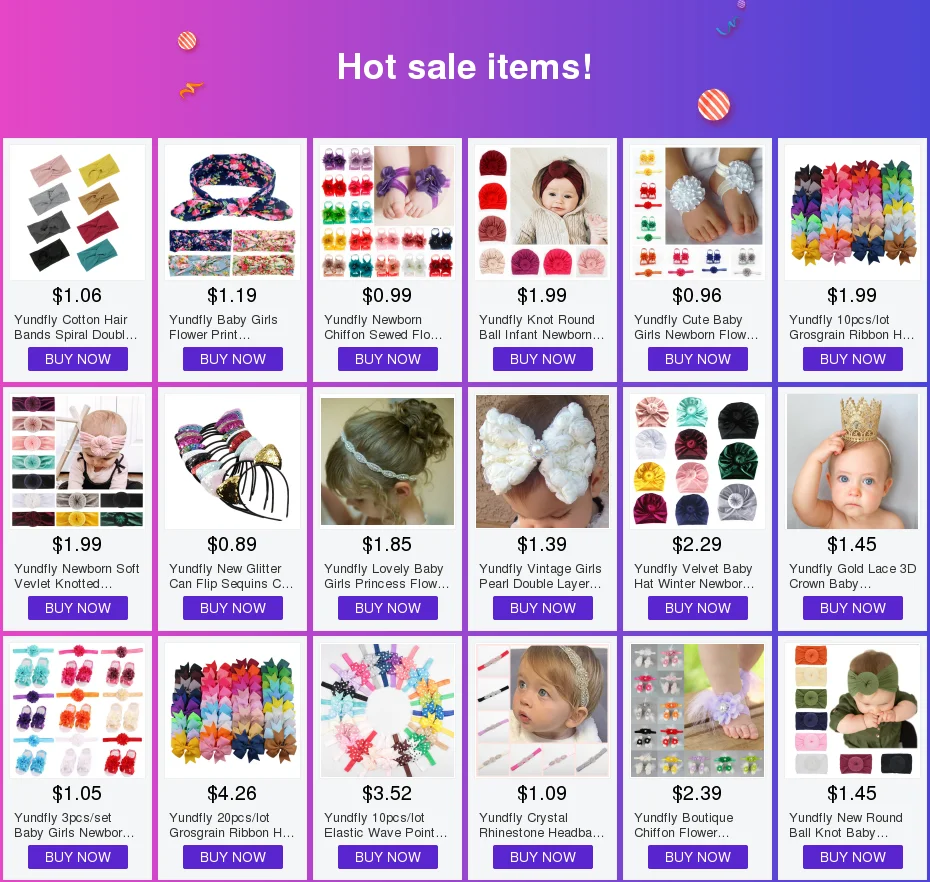The height and width of the screenshot is (882, 930).
Task: Click the velvet baby hats product image
Action: [x=698, y=461]
